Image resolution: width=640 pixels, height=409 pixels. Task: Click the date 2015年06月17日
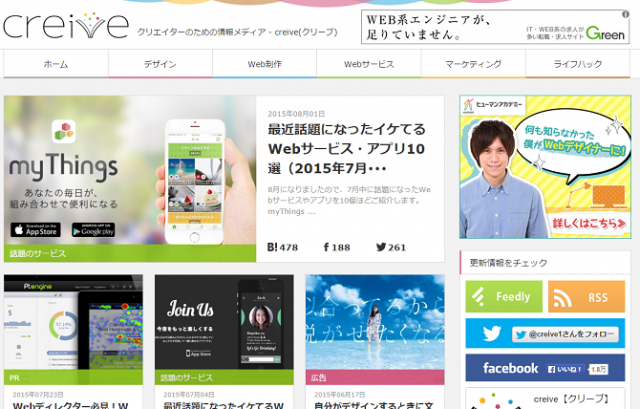click(340, 395)
